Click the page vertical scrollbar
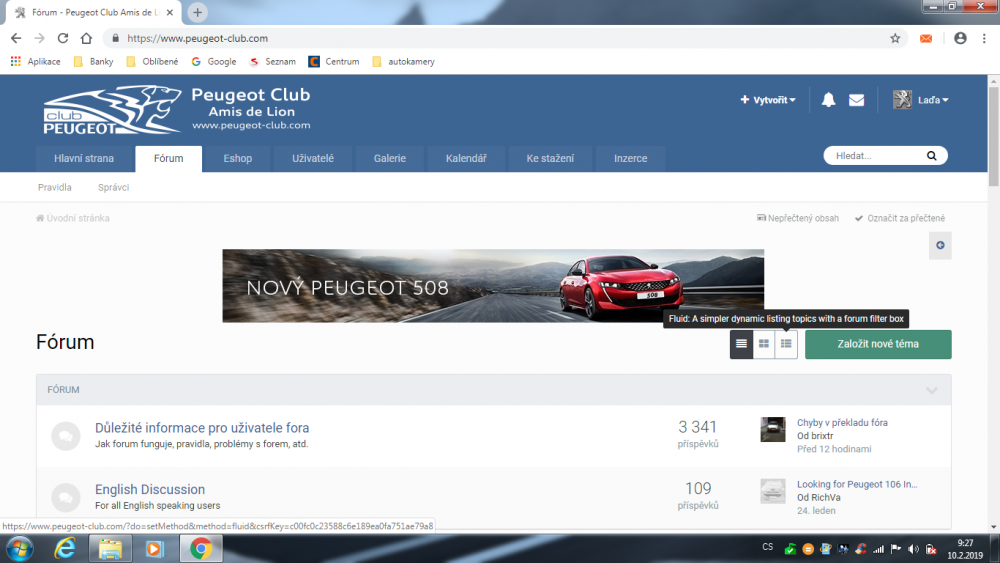This screenshot has width=1000, height=563. pos(994,136)
